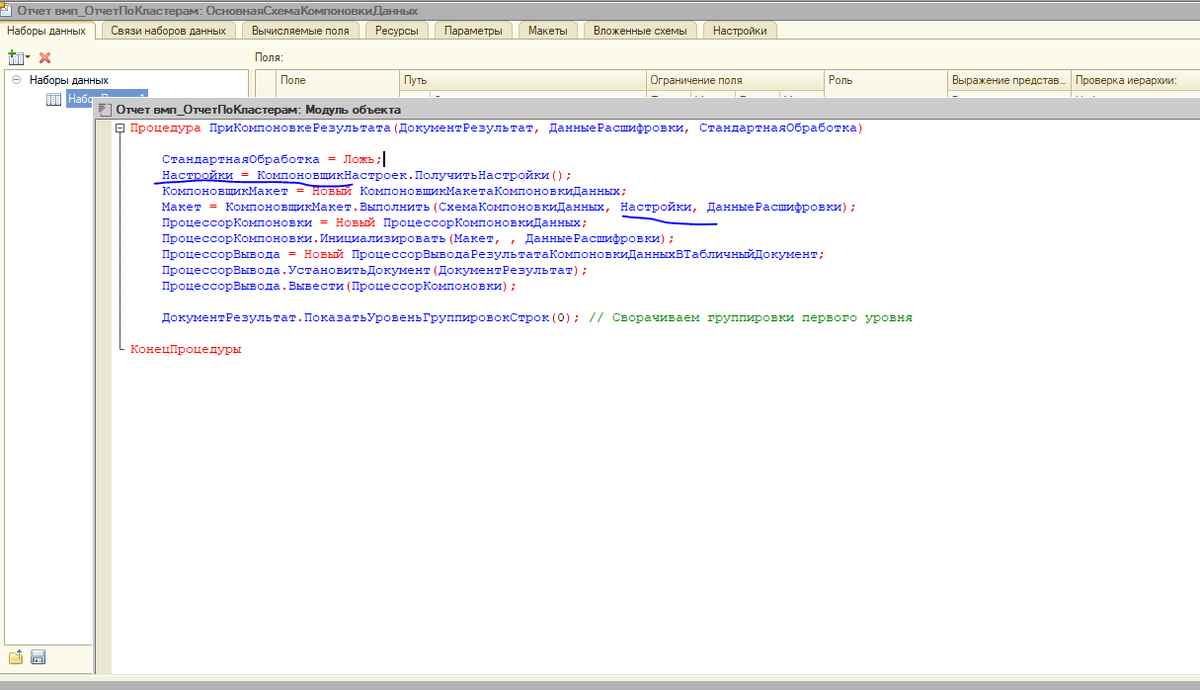This screenshot has height=690, width=1200.
Task: Click the 'Наборы данных' tree root label
Action: point(69,80)
